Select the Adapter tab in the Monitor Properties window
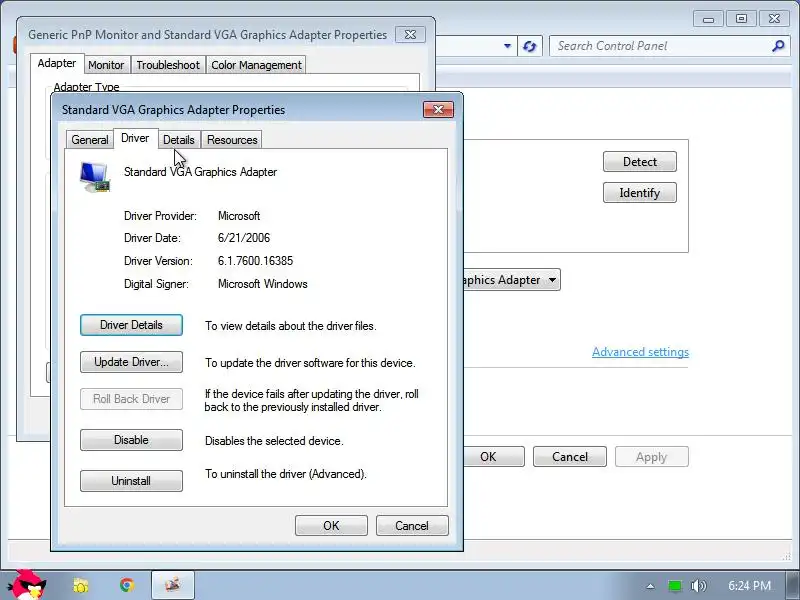 click(x=57, y=63)
